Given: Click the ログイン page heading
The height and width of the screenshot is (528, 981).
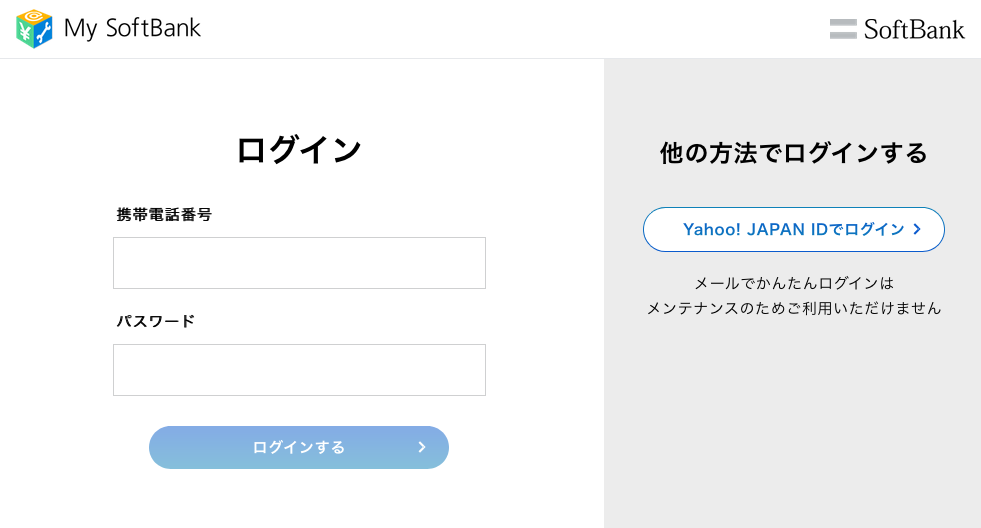Looking at the screenshot, I should point(298,150).
